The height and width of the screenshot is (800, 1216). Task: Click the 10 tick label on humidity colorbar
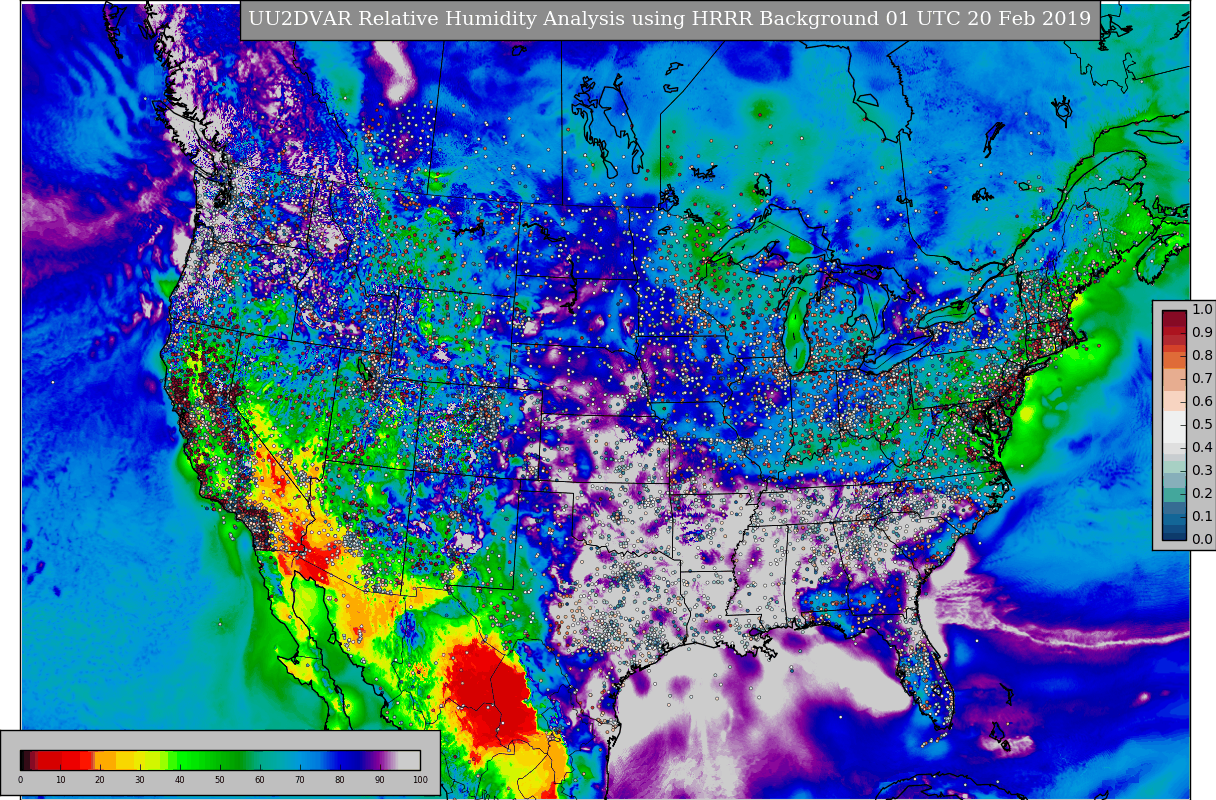[60, 780]
